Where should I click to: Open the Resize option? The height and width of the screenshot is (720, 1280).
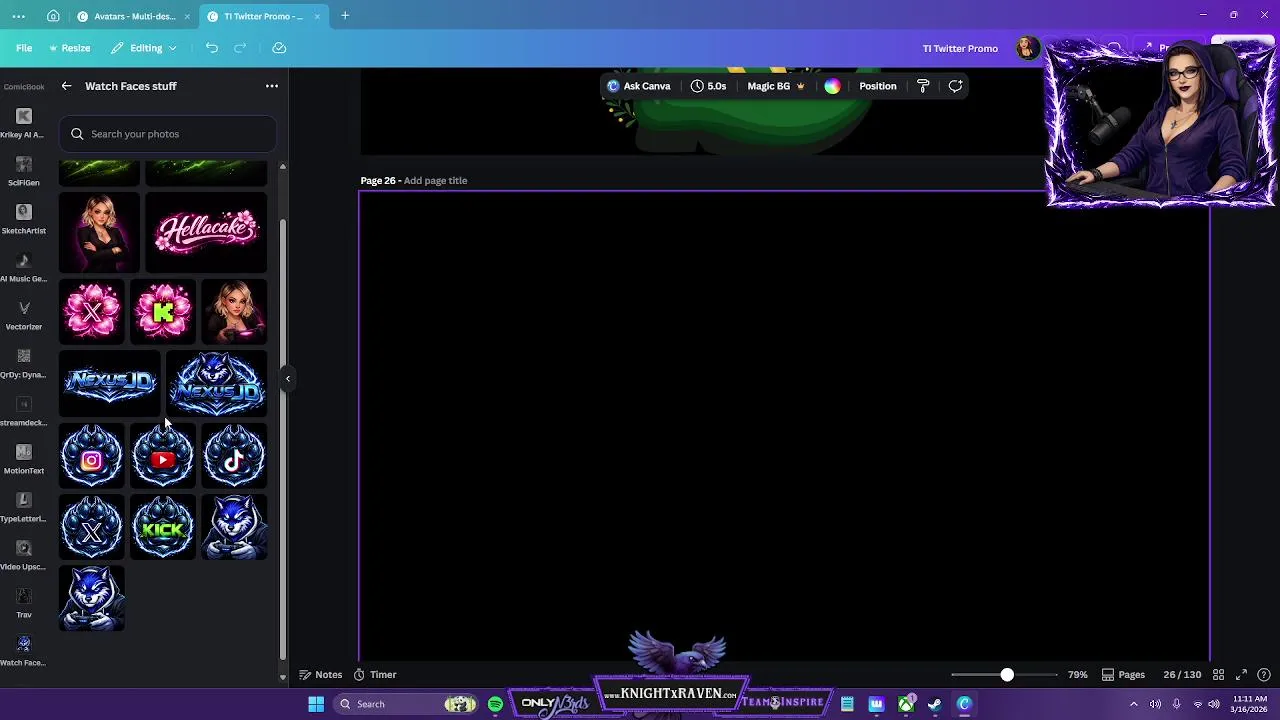pyautogui.click(x=70, y=48)
